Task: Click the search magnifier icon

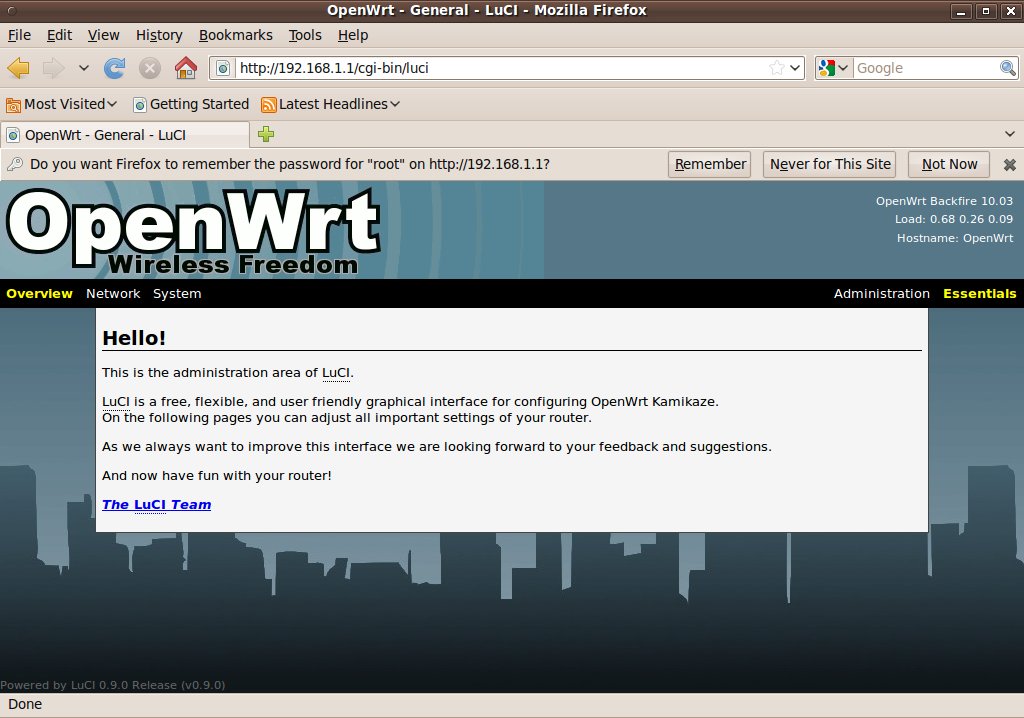Action: pos(1008,68)
